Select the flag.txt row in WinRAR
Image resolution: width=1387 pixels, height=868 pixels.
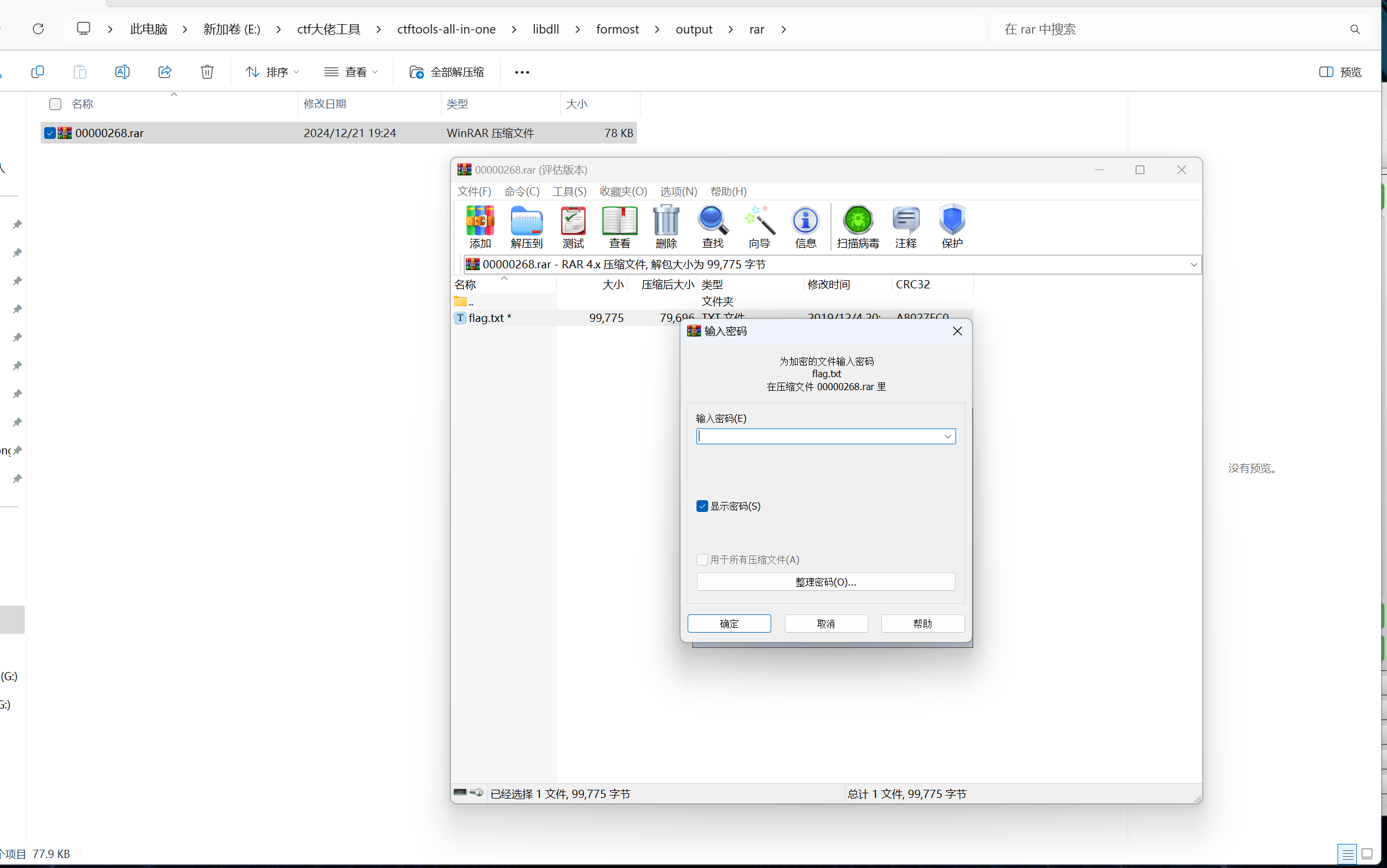pos(712,318)
